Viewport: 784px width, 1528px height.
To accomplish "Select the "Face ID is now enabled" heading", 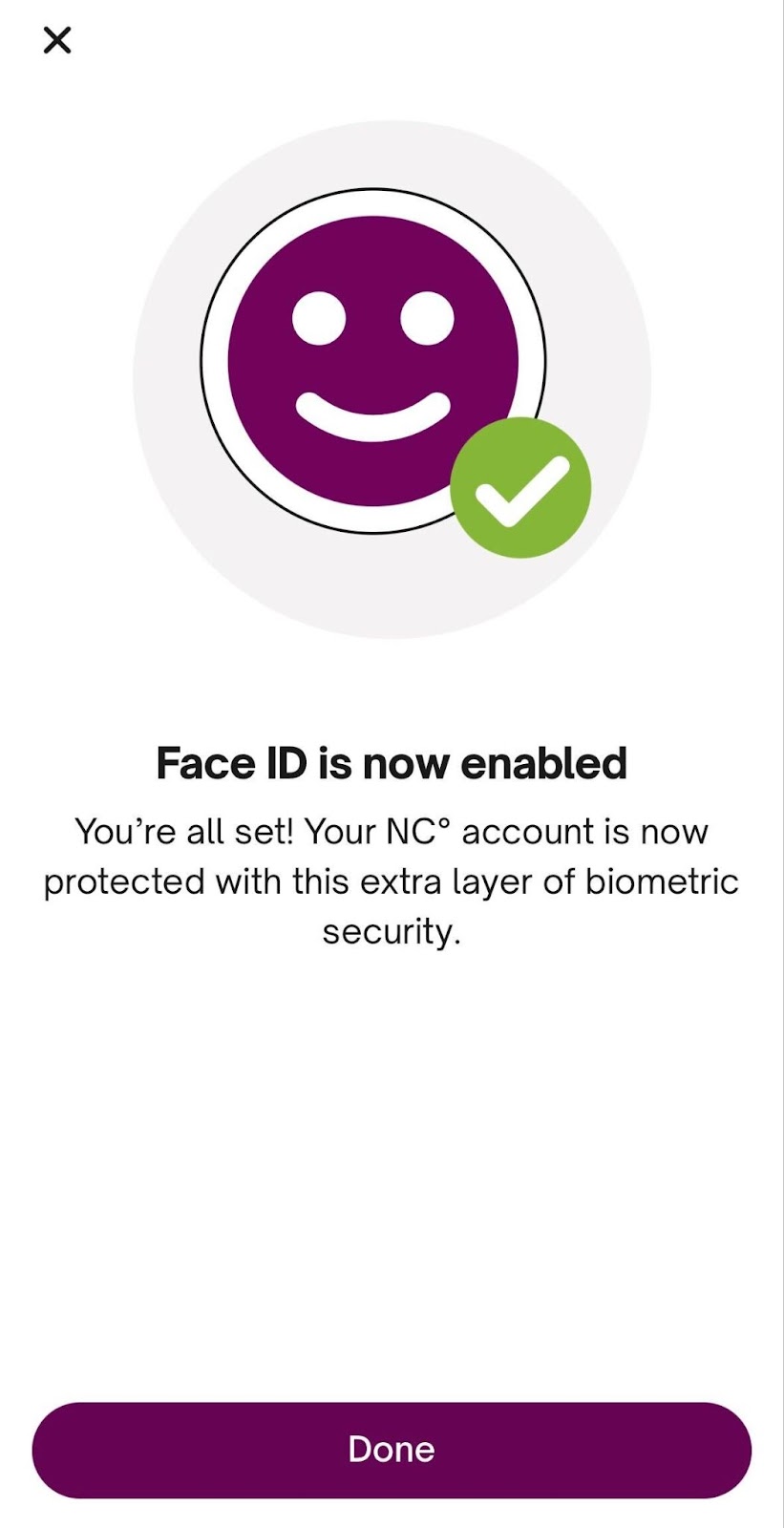I will (392, 764).
